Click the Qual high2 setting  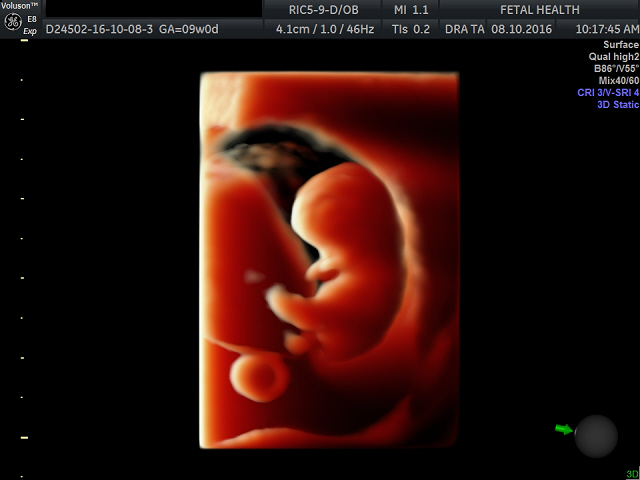[613, 57]
